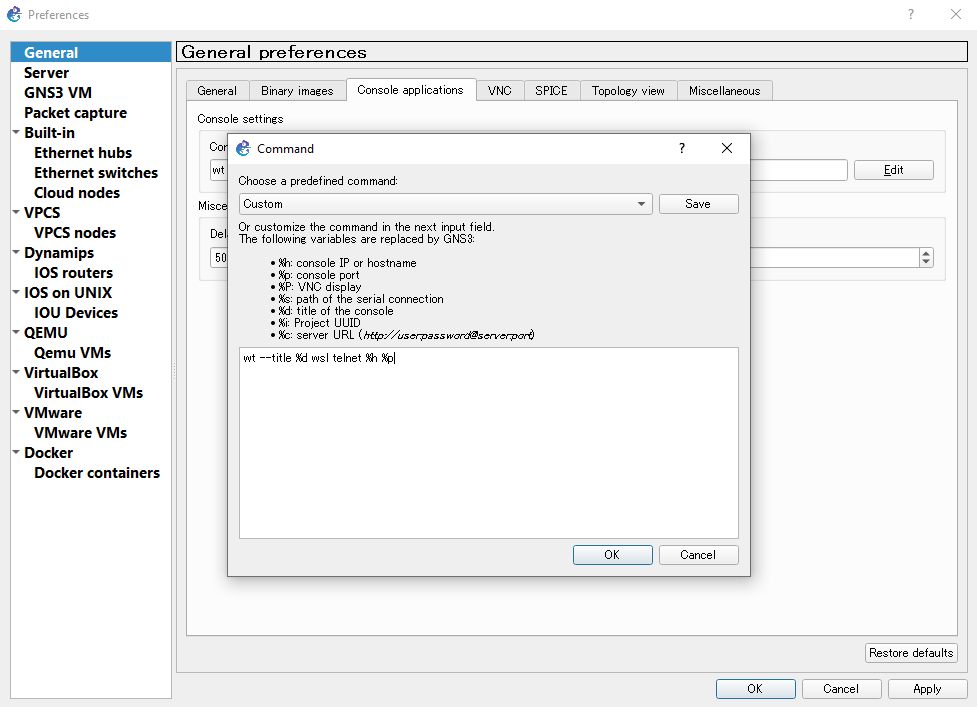The image size is (977, 707).
Task: Click OK at bottom of Preferences window
Action: click(755, 689)
